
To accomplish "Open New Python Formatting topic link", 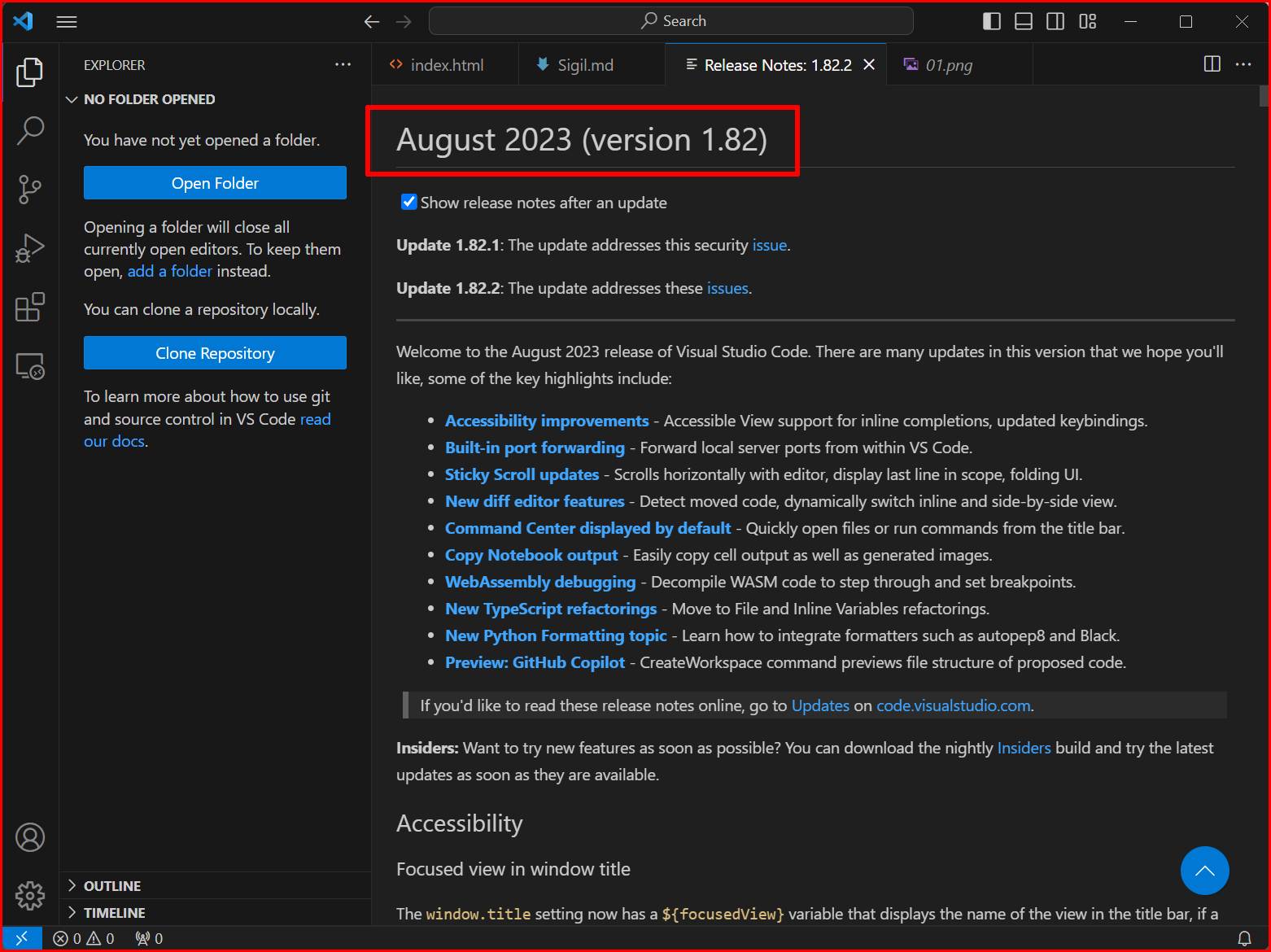I will pyautogui.click(x=556, y=635).
